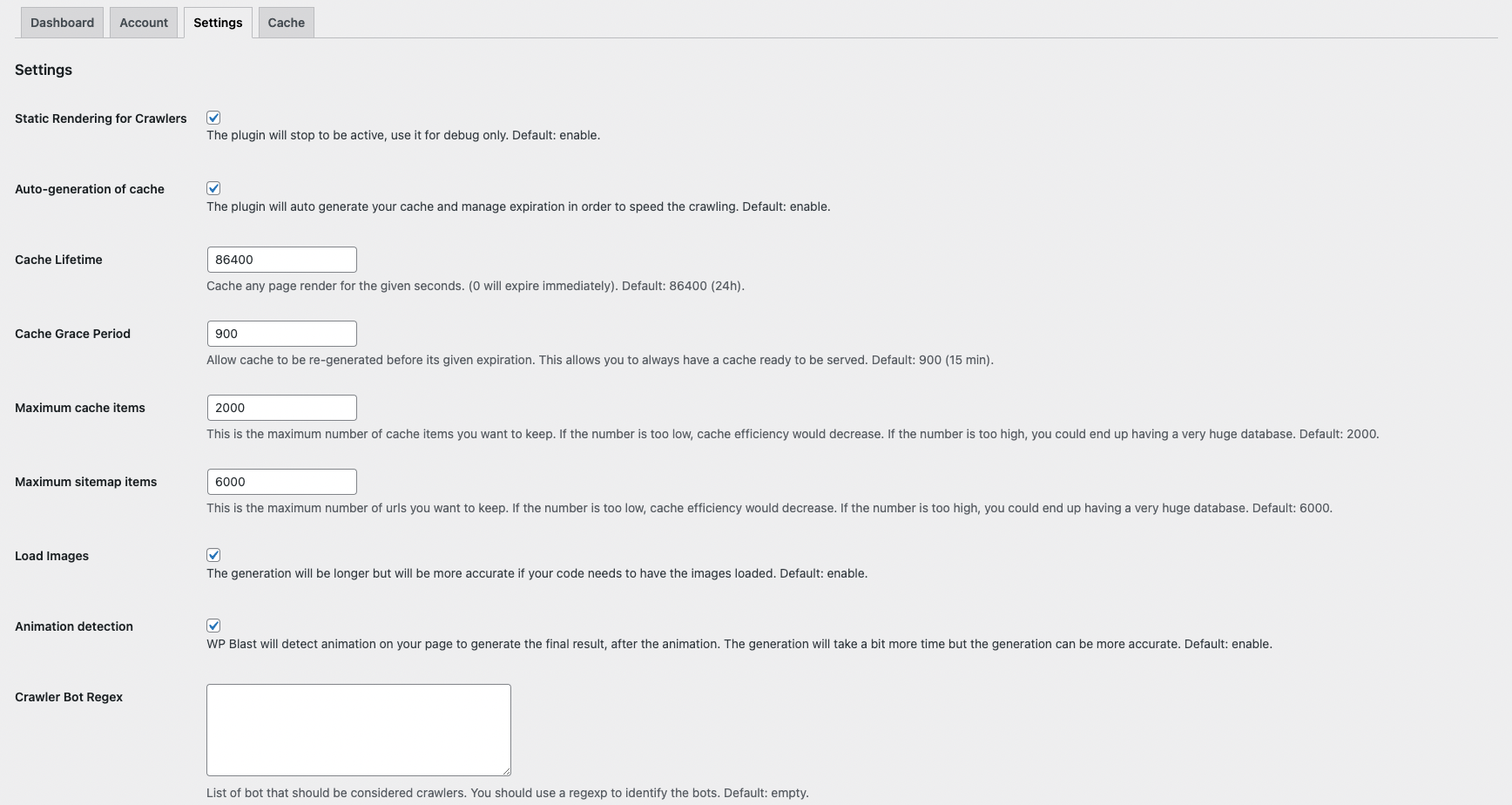1512x805 pixels.
Task: Click the Auto-generation of cache label
Action: coord(90,189)
